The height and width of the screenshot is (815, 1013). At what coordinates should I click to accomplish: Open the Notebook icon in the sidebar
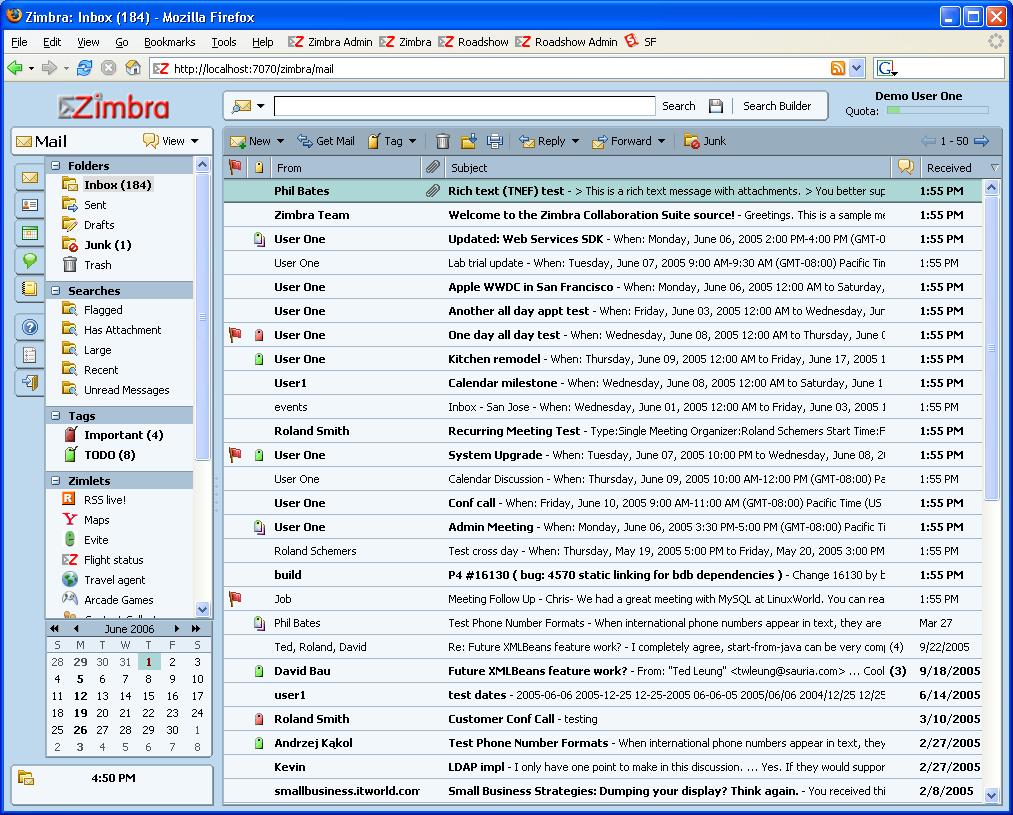tap(28, 289)
